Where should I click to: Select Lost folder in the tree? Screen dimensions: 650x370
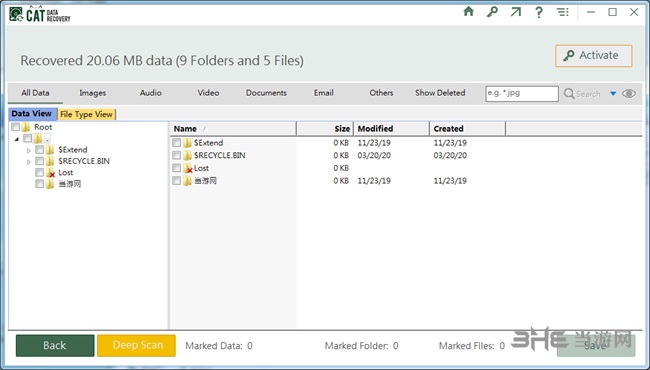(65, 172)
